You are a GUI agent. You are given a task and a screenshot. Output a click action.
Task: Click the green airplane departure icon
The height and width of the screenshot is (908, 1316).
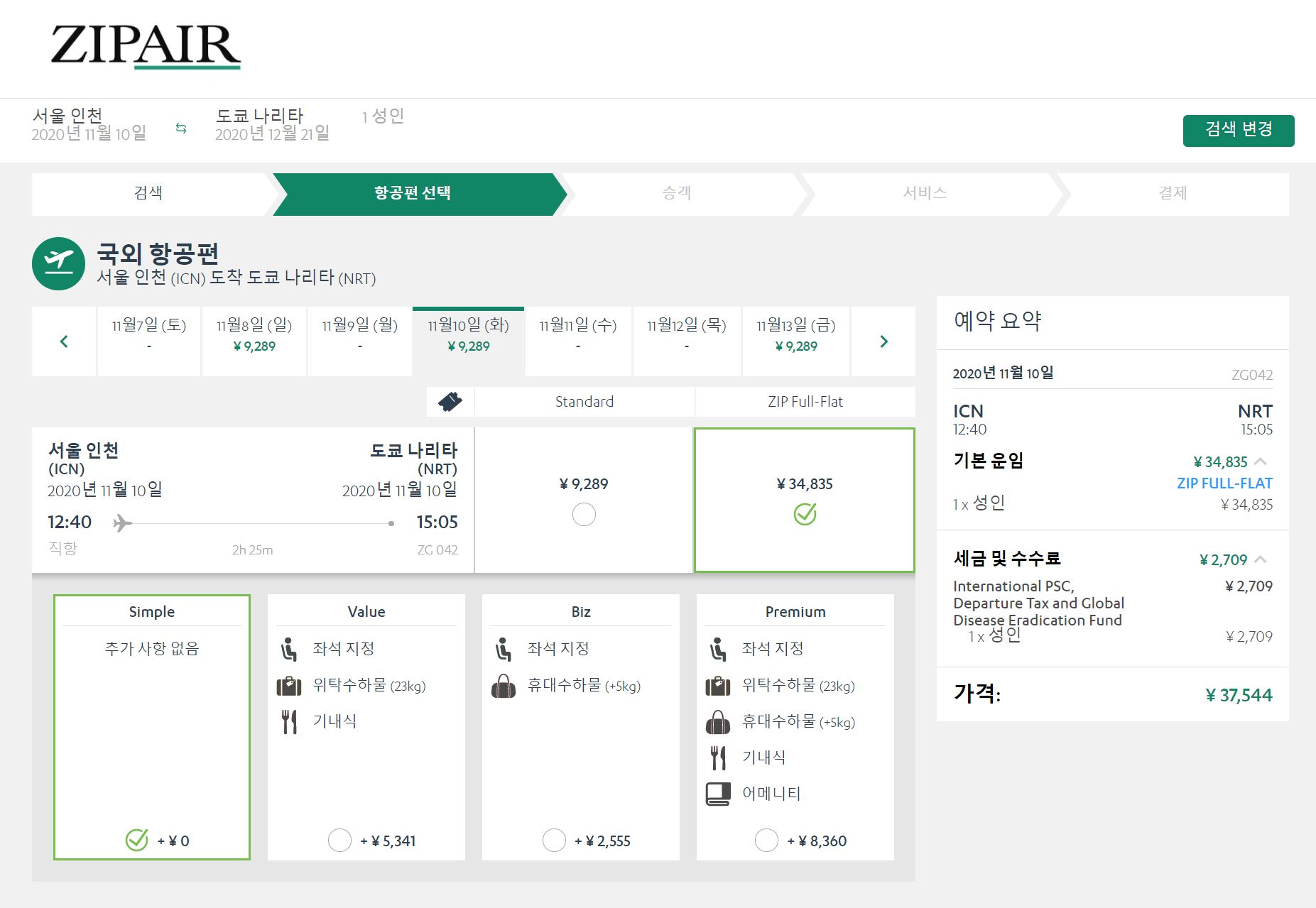(x=58, y=263)
